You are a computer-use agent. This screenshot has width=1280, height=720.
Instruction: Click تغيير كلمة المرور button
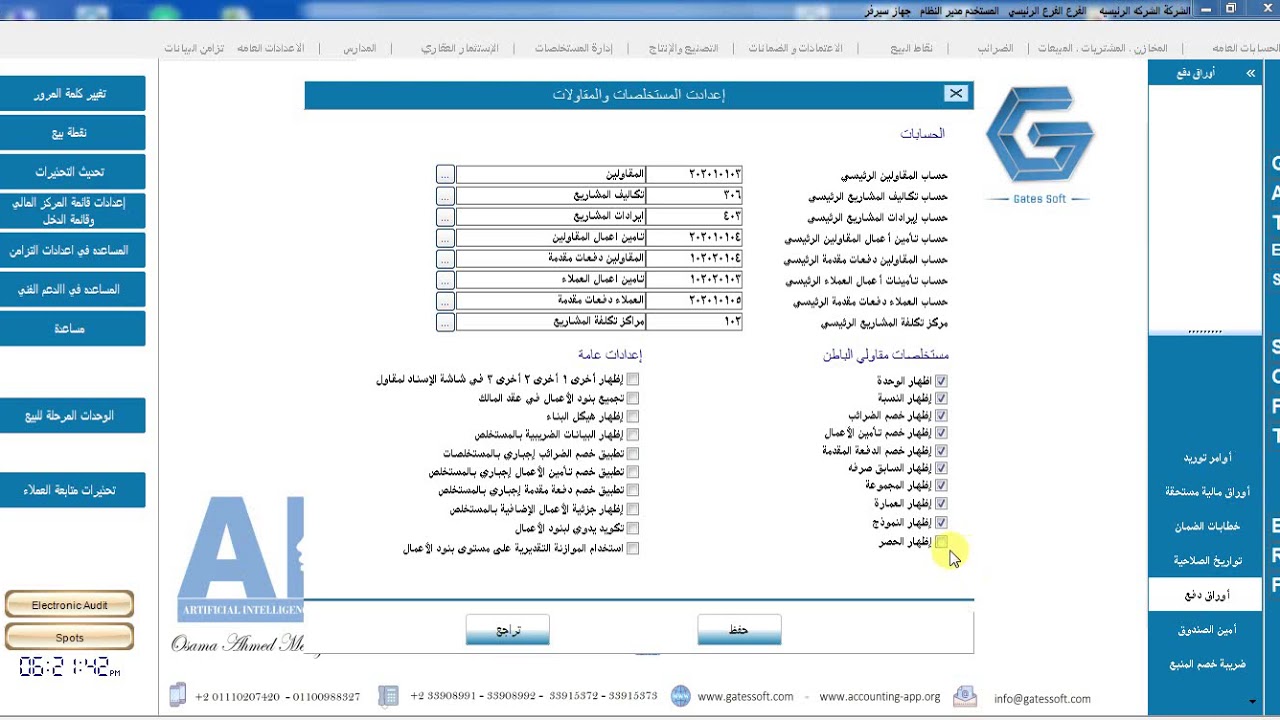[71, 93]
